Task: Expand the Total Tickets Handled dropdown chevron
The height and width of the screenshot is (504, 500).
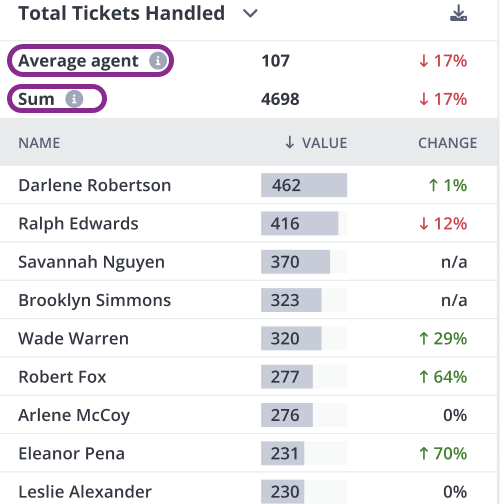Action: [x=250, y=14]
